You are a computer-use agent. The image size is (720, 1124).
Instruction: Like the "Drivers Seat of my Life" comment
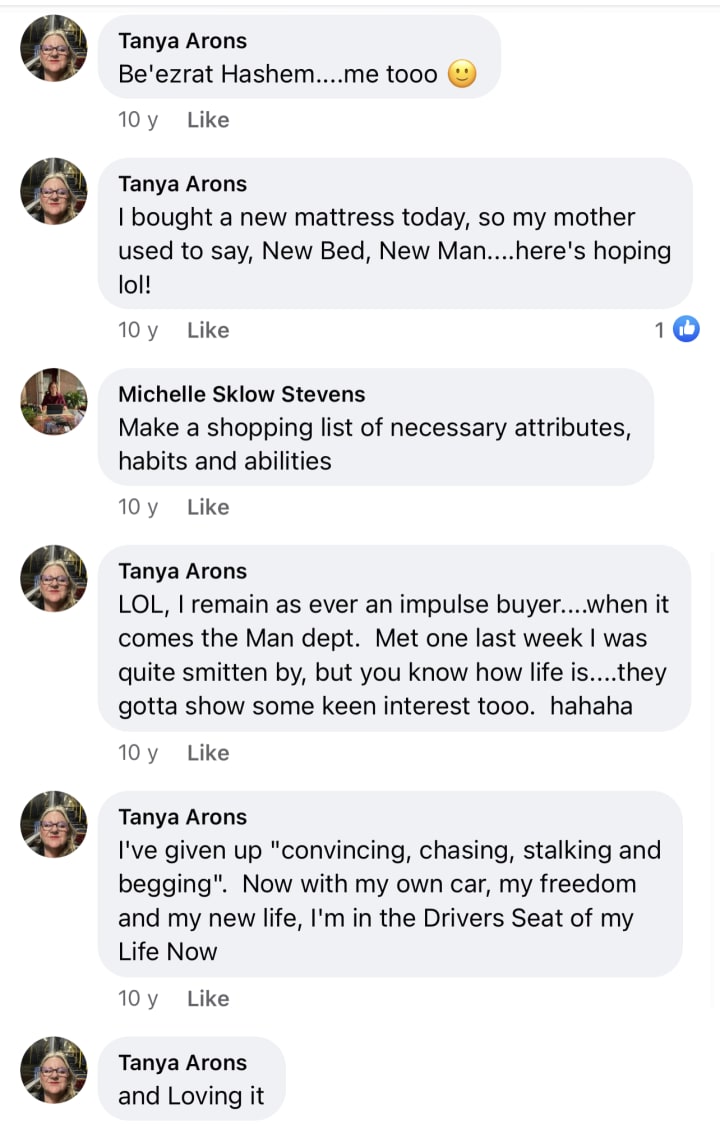[x=208, y=999]
